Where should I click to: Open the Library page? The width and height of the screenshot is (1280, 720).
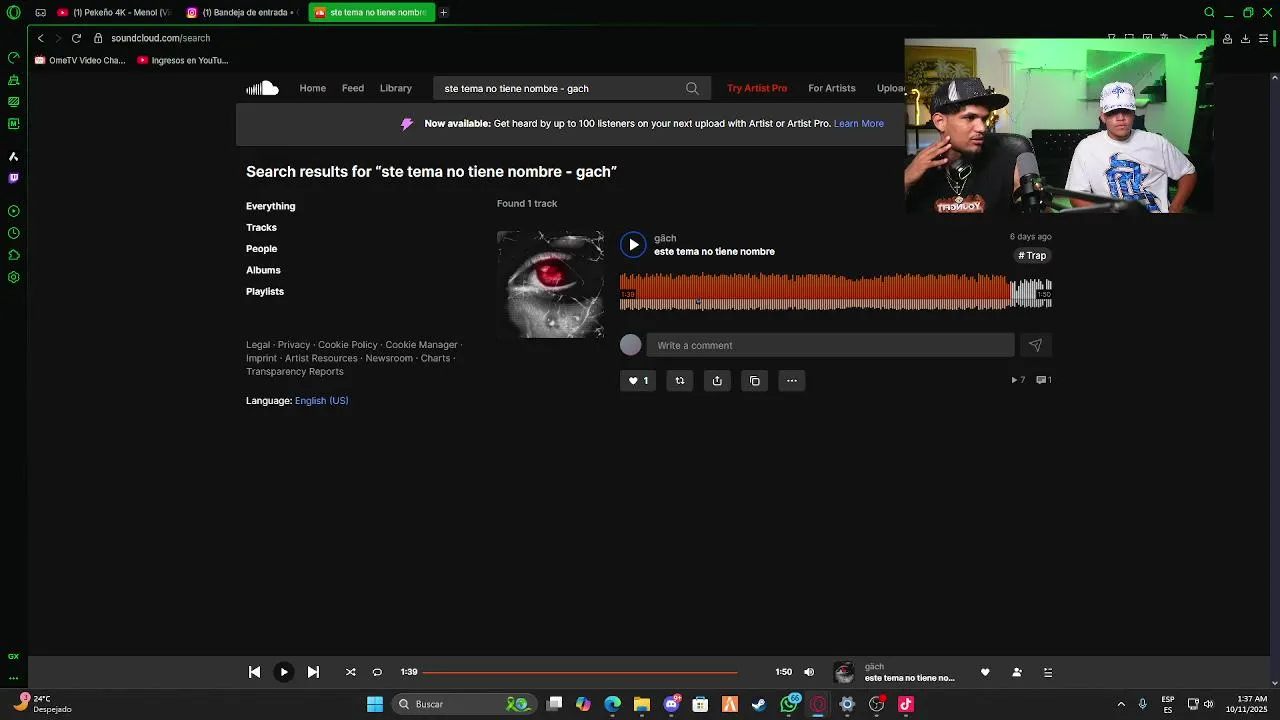396,88
